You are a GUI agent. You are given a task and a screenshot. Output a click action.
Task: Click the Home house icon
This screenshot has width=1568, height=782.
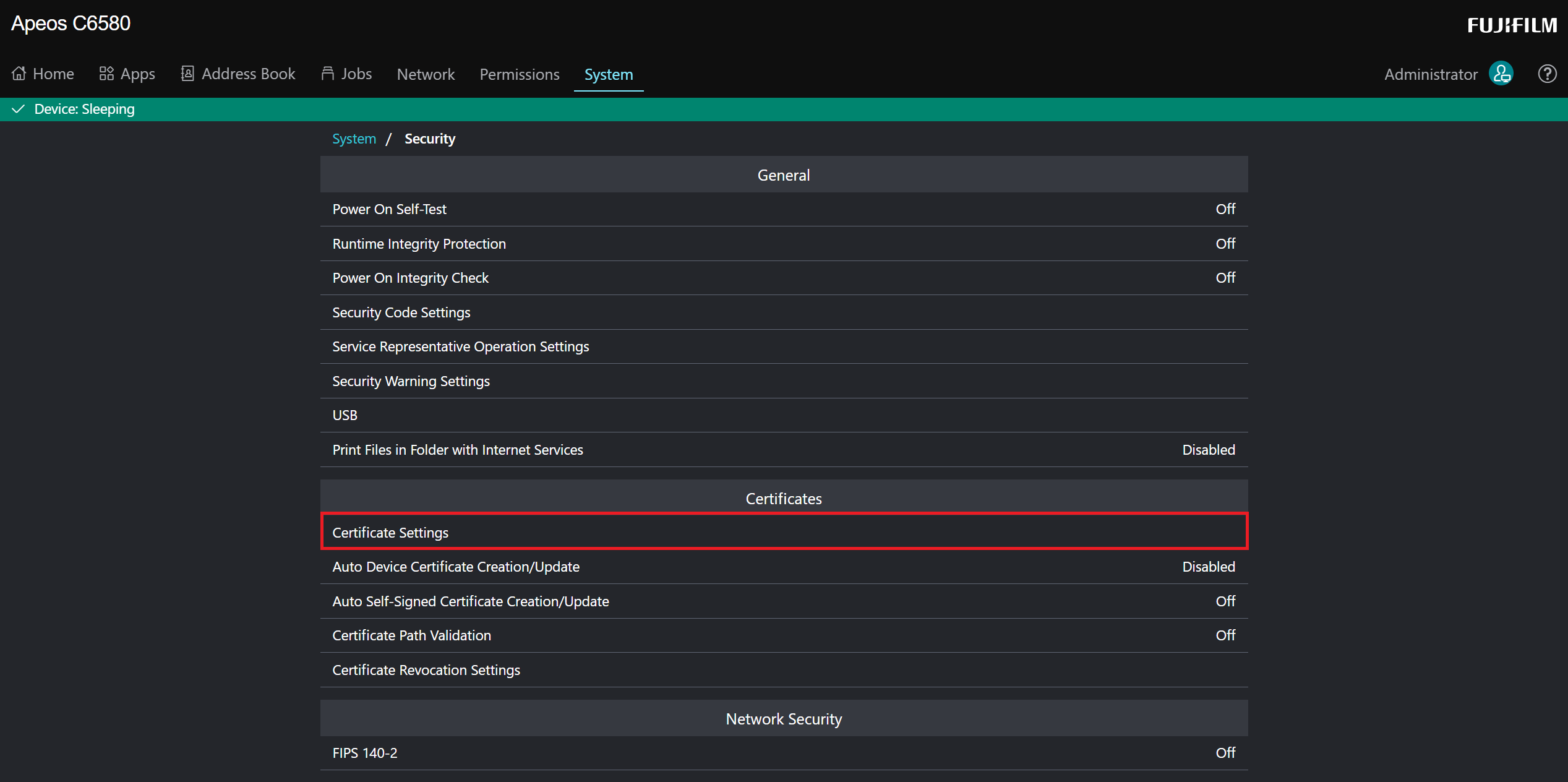pos(19,74)
